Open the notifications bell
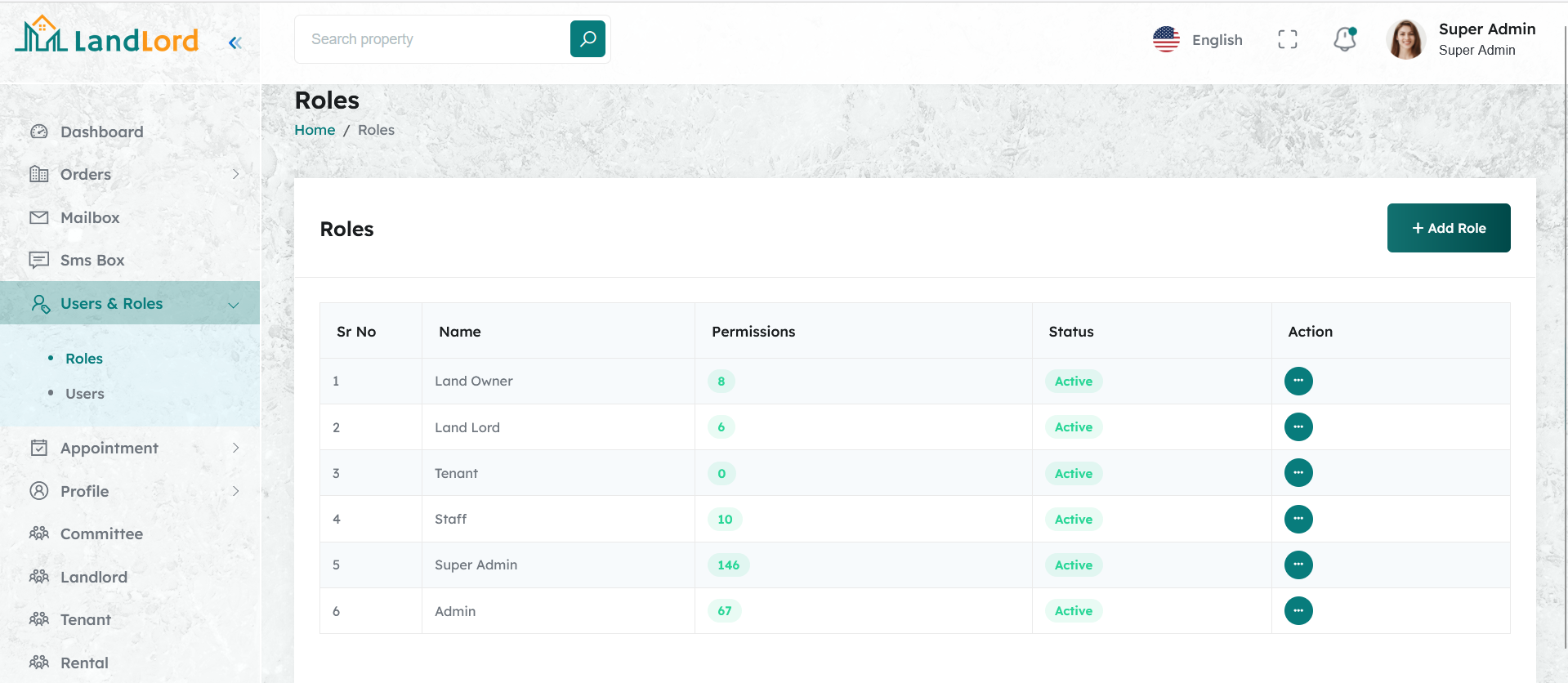 (1344, 39)
